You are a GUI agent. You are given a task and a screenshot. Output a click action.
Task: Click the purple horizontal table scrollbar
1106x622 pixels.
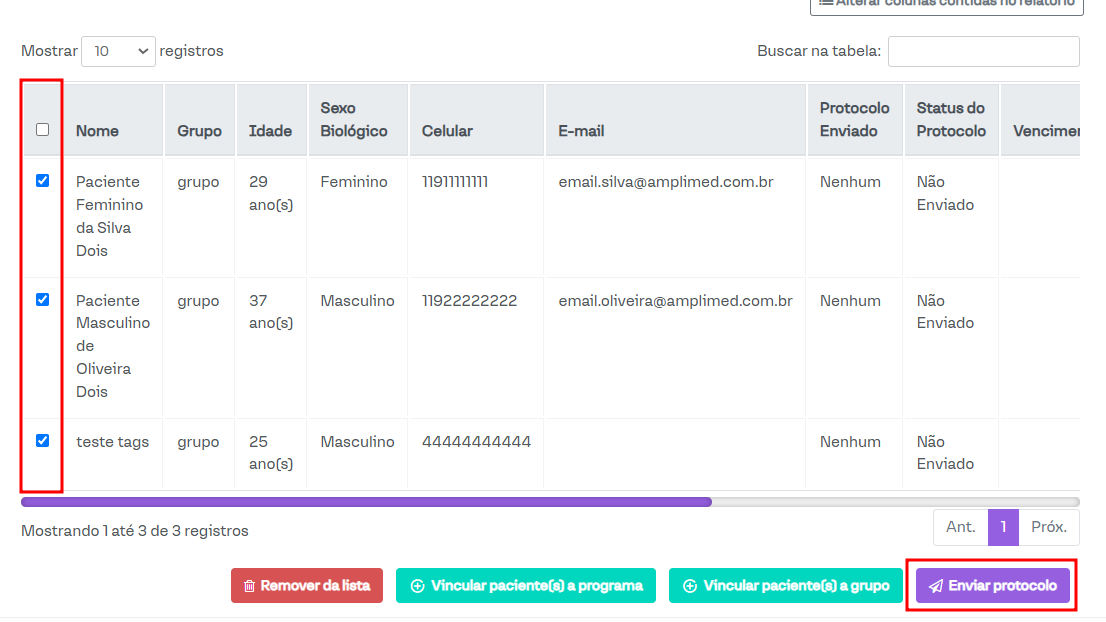coord(366,502)
